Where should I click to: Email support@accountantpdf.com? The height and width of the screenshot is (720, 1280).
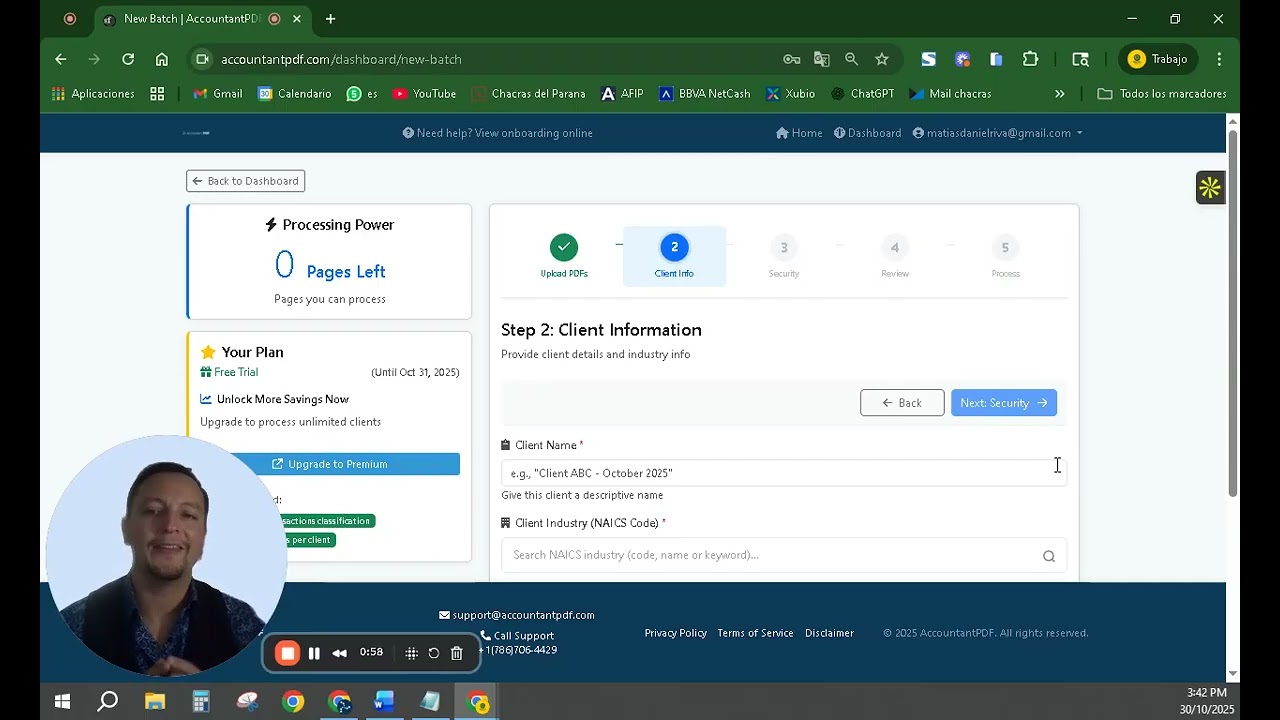pos(516,615)
